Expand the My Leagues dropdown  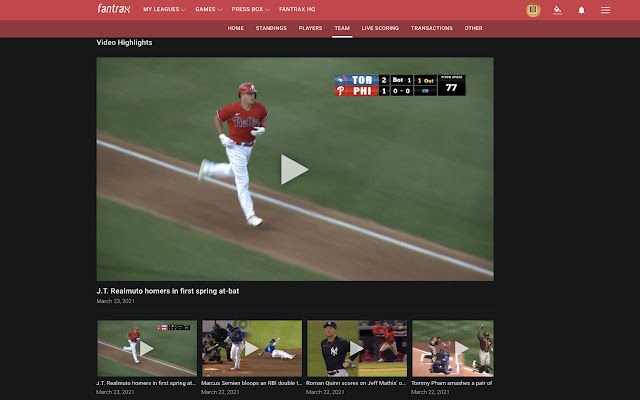click(x=164, y=9)
